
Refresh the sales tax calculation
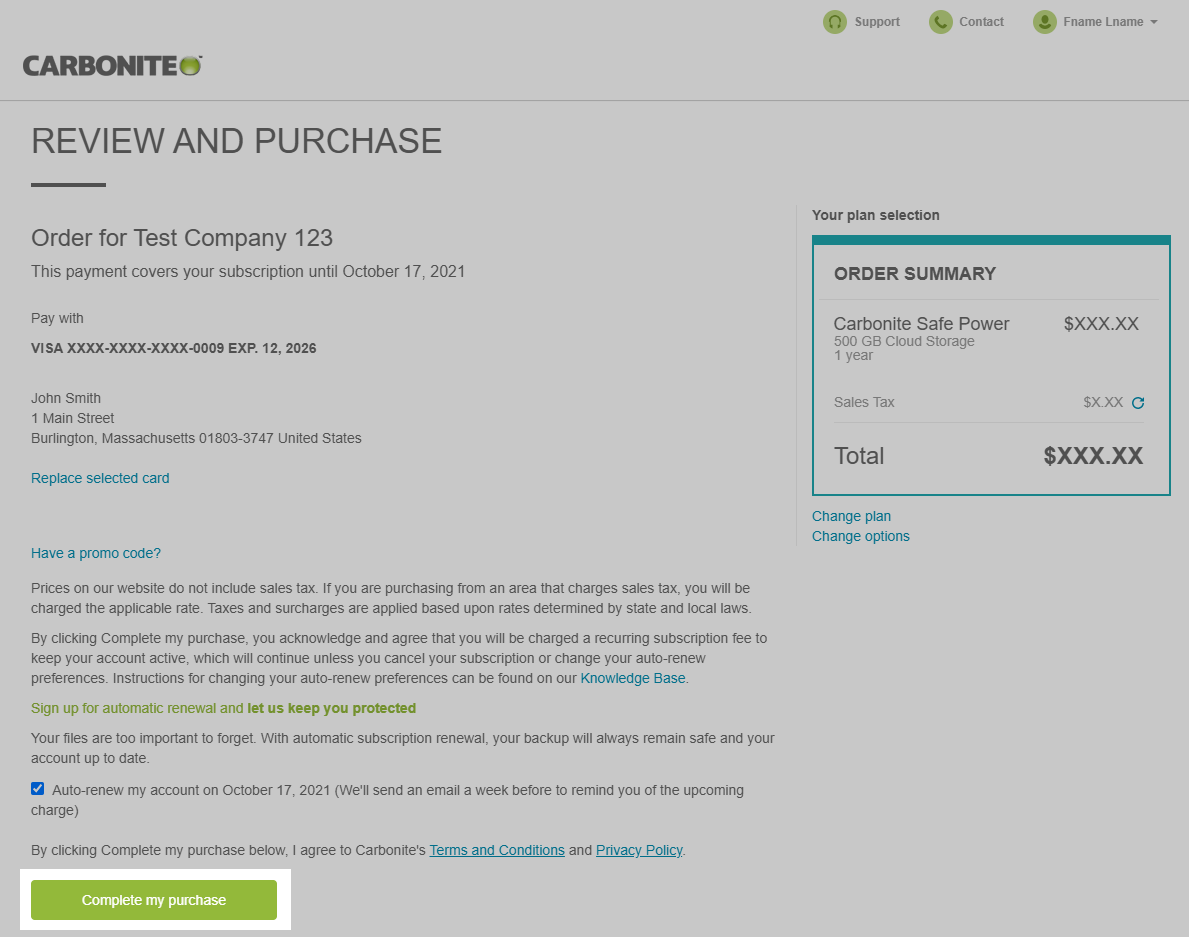(x=1138, y=402)
